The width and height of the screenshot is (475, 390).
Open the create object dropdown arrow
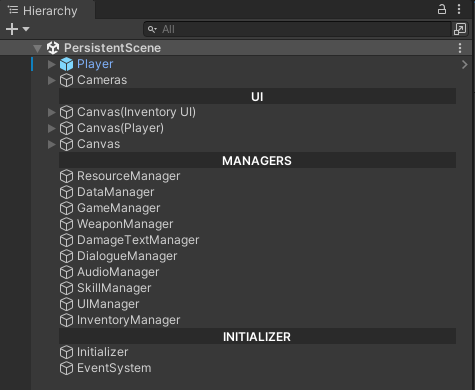tap(26, 29)
